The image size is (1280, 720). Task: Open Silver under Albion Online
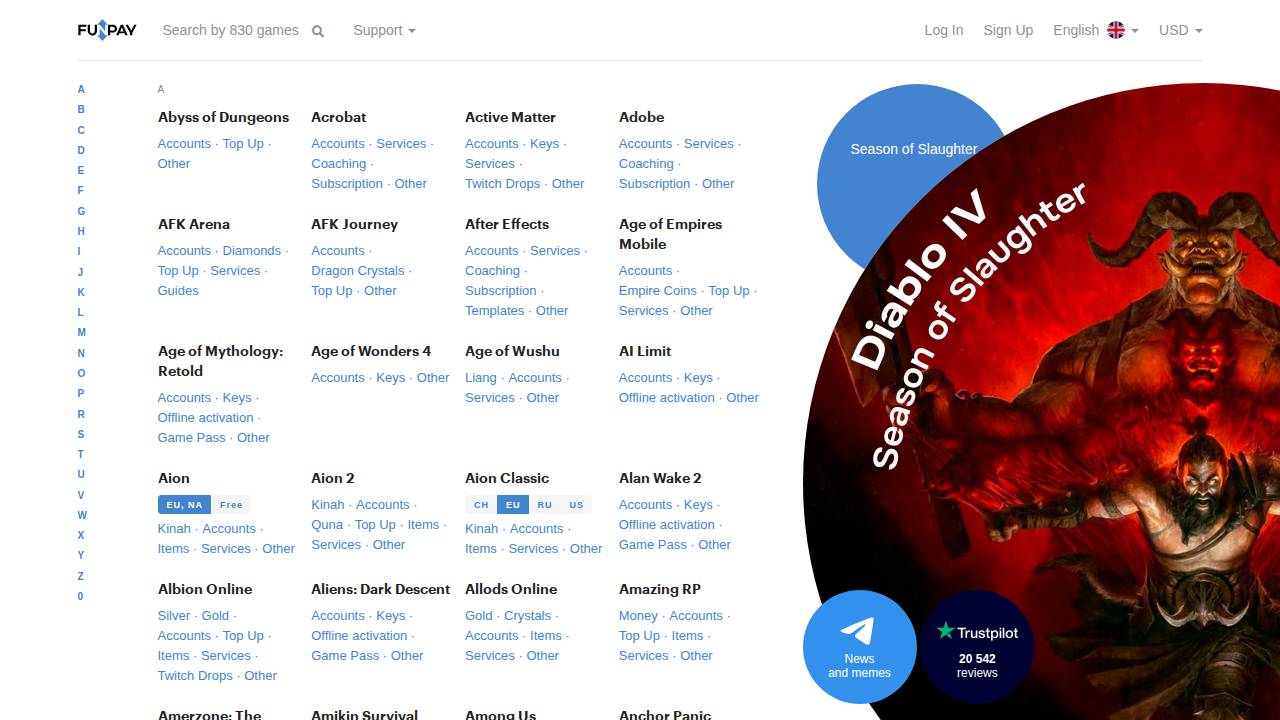(174, 616)
